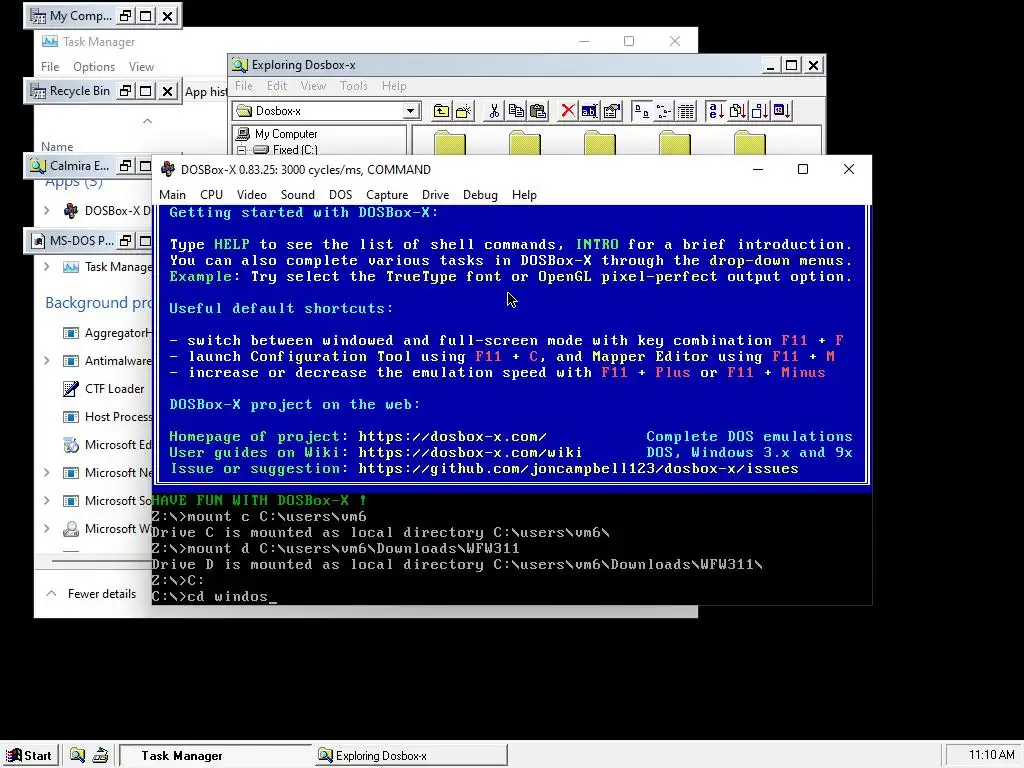
Task: Open Properties from the Exploring toolbar
Action: [x=612, y=111]
